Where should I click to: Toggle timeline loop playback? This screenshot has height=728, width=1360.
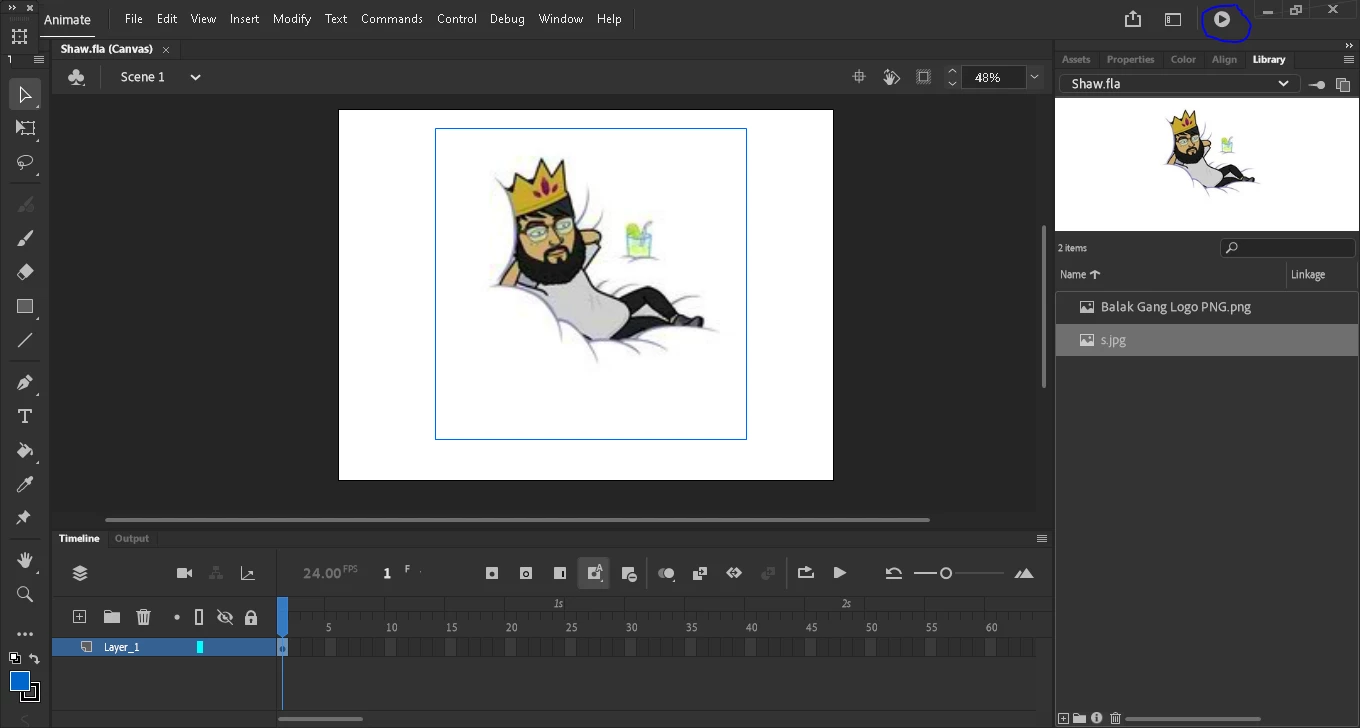(x=805, y=573)
